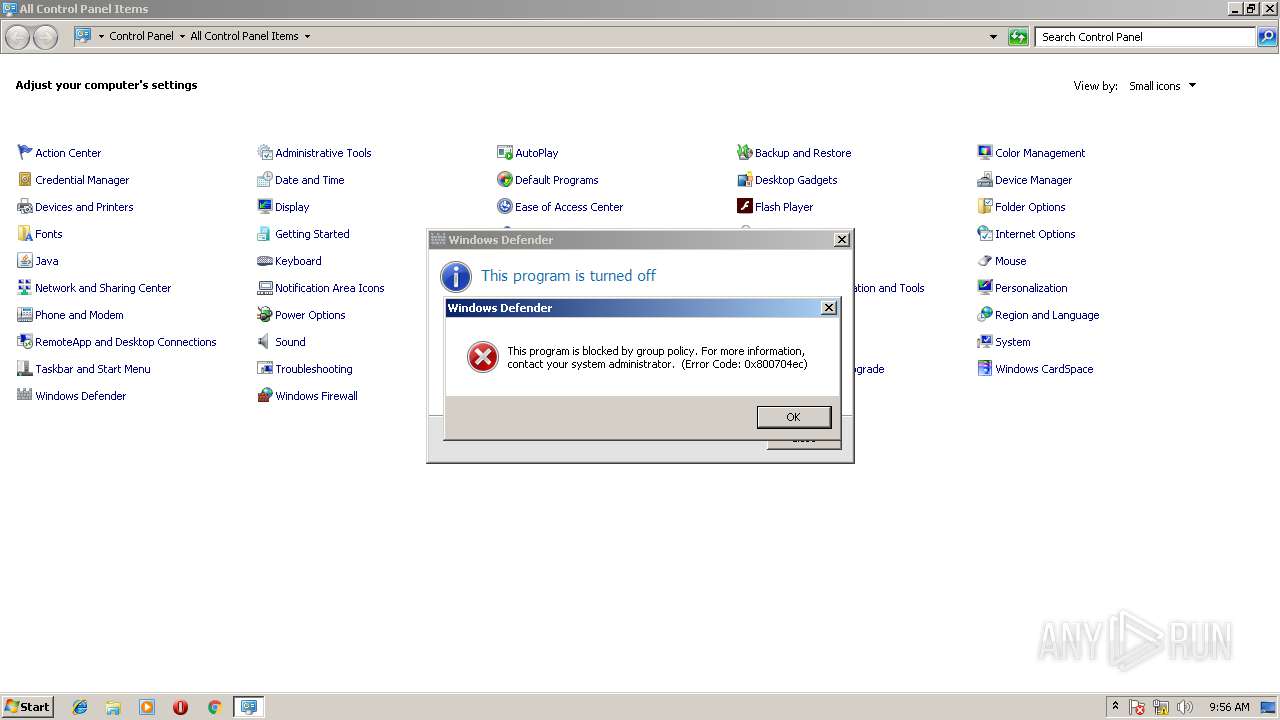Launch Internet Explorer from the taskbar
The image size is (1280, 720).
pyautogui.click(x=80, y=707)
